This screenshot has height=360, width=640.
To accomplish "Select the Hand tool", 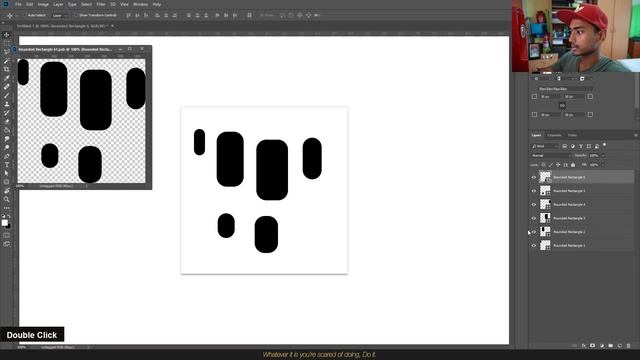I will (7, 191).
